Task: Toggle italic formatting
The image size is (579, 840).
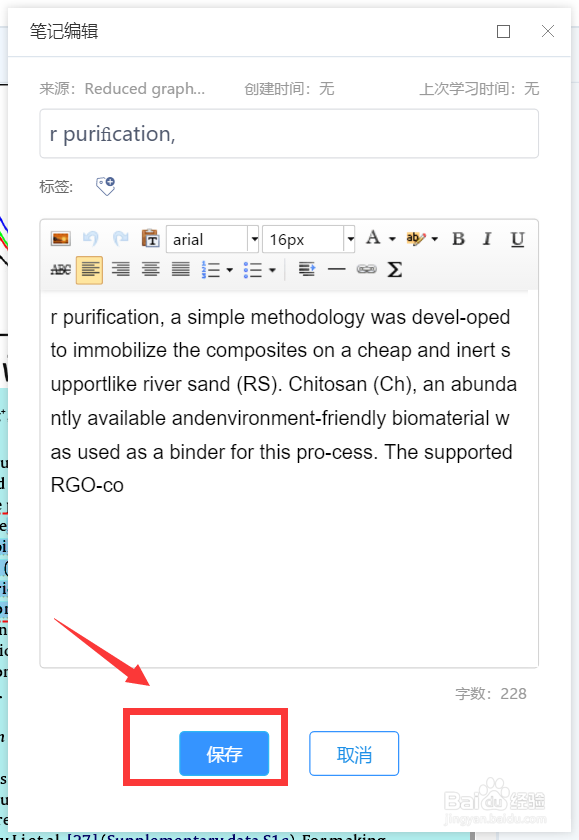Action: click(x=487, y=238)
